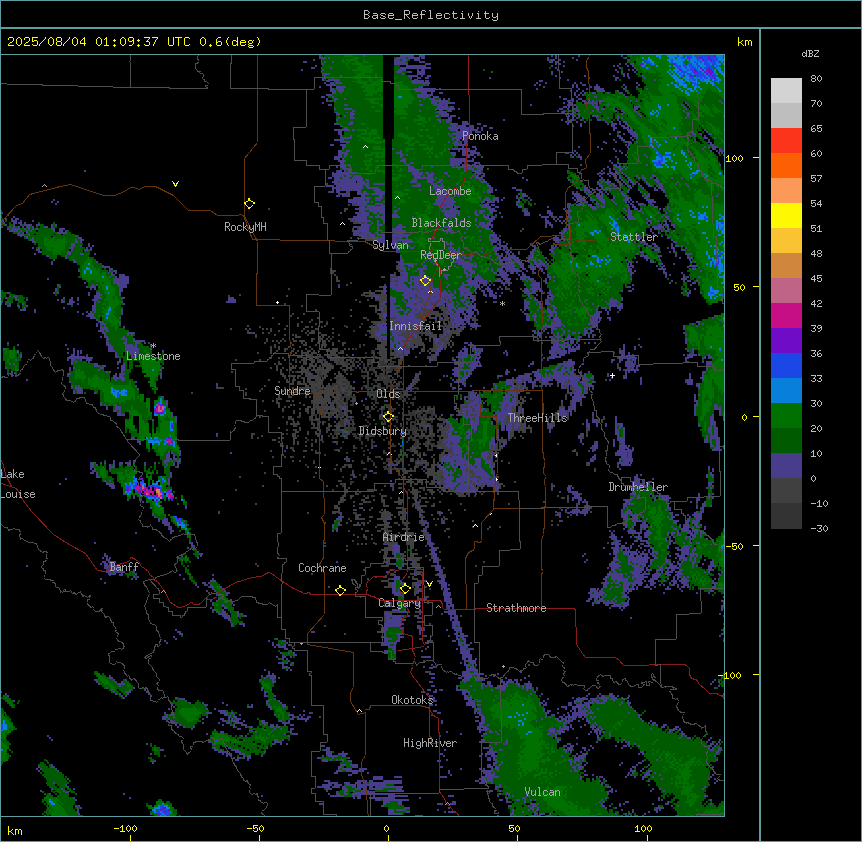This screenshot has width=862, height=842.
Task: Click the blue swatch between 36 and 33 dBZ
Action: click(786, 365)
